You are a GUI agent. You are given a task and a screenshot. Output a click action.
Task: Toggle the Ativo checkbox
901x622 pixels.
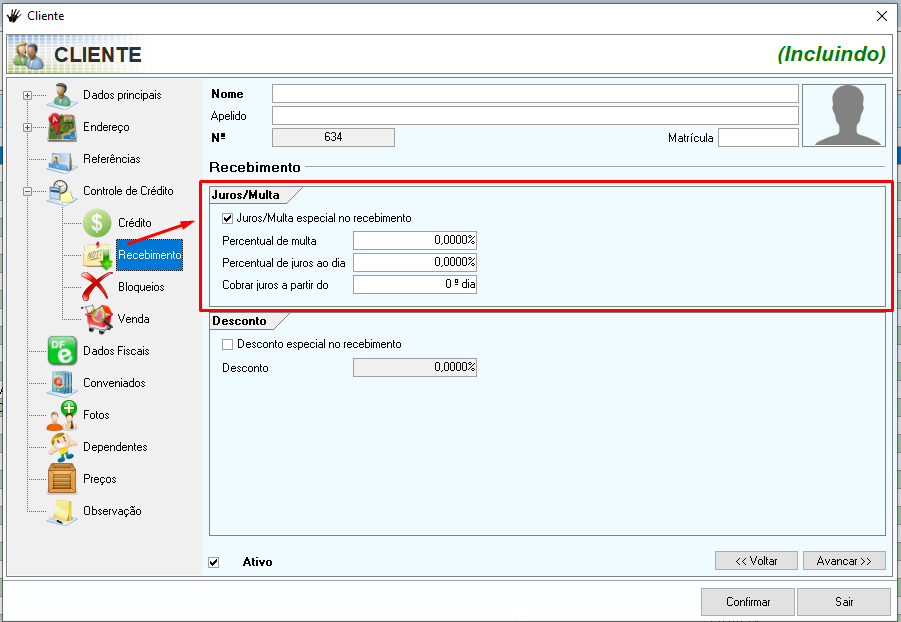click(214, 562)
